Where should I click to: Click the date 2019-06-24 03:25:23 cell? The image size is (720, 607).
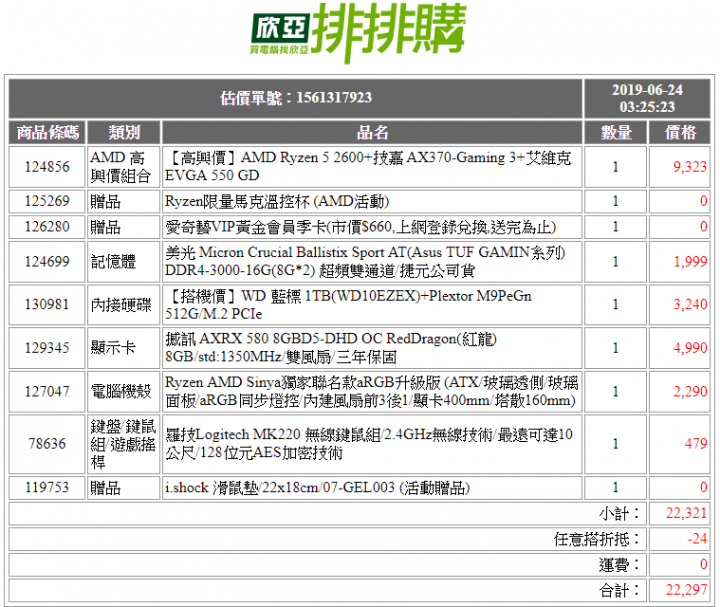647,98
